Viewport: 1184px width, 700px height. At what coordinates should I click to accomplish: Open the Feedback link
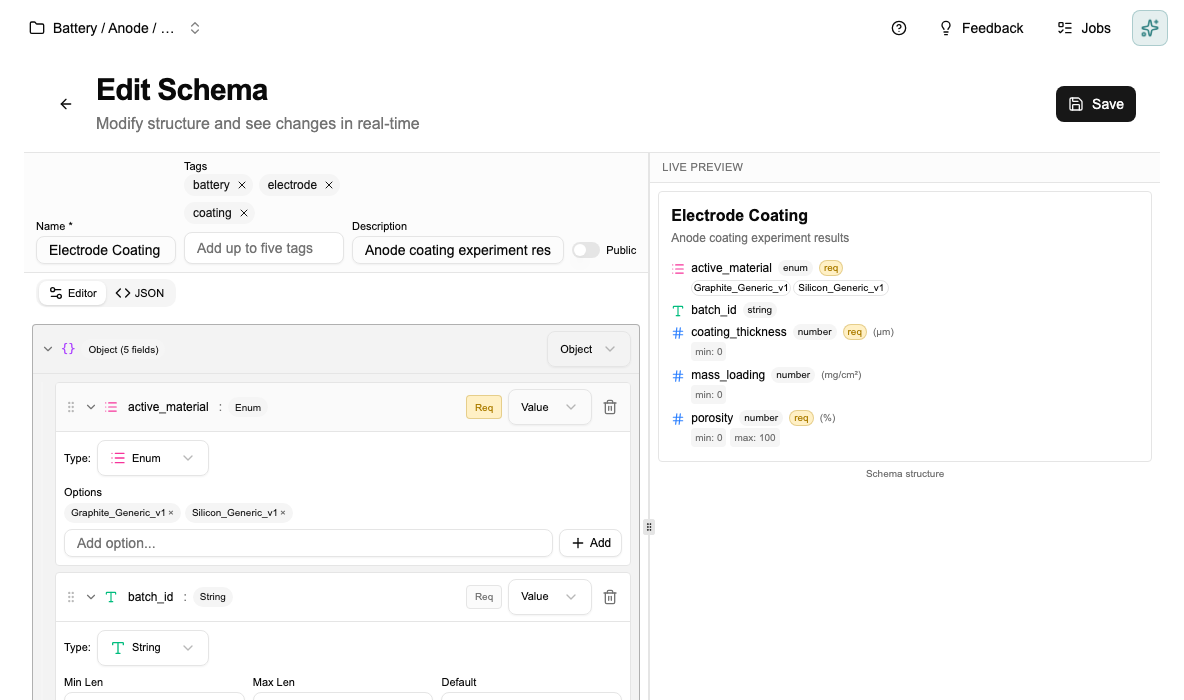click(981, 28)
